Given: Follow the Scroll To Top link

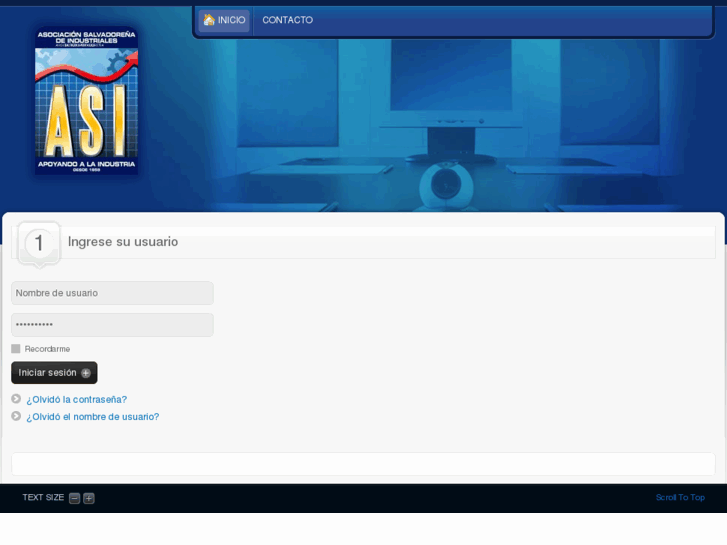Looking at the screenshot, I should (680, 497).
